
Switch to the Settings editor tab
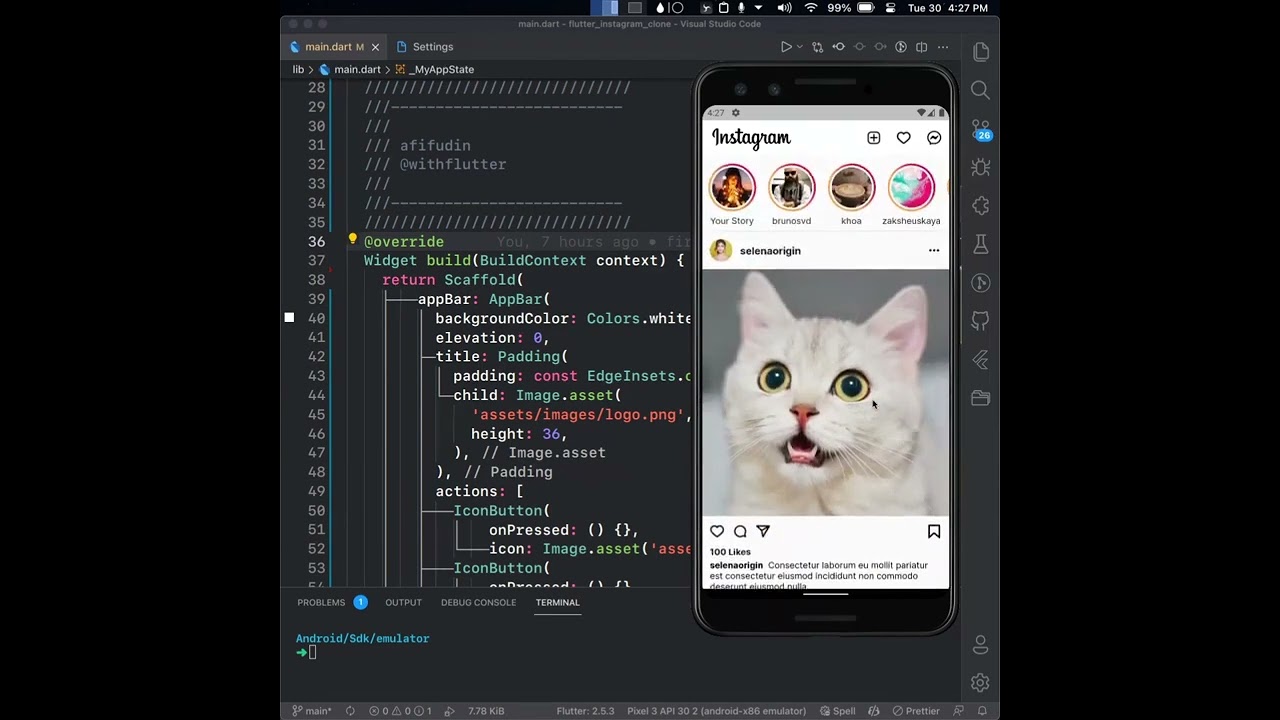(424, 47)
